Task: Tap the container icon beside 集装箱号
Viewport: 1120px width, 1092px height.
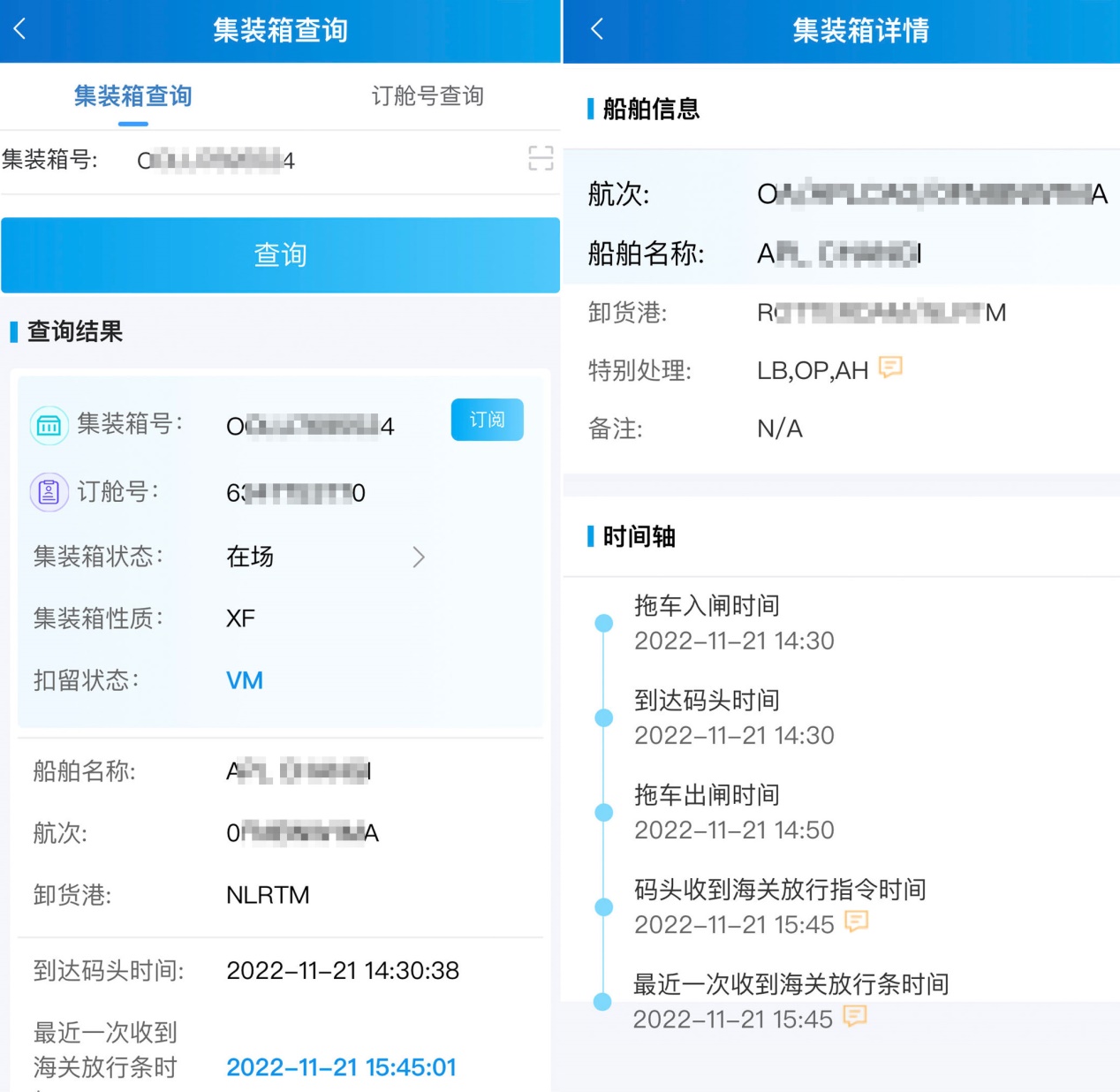Action: [49, 426]
